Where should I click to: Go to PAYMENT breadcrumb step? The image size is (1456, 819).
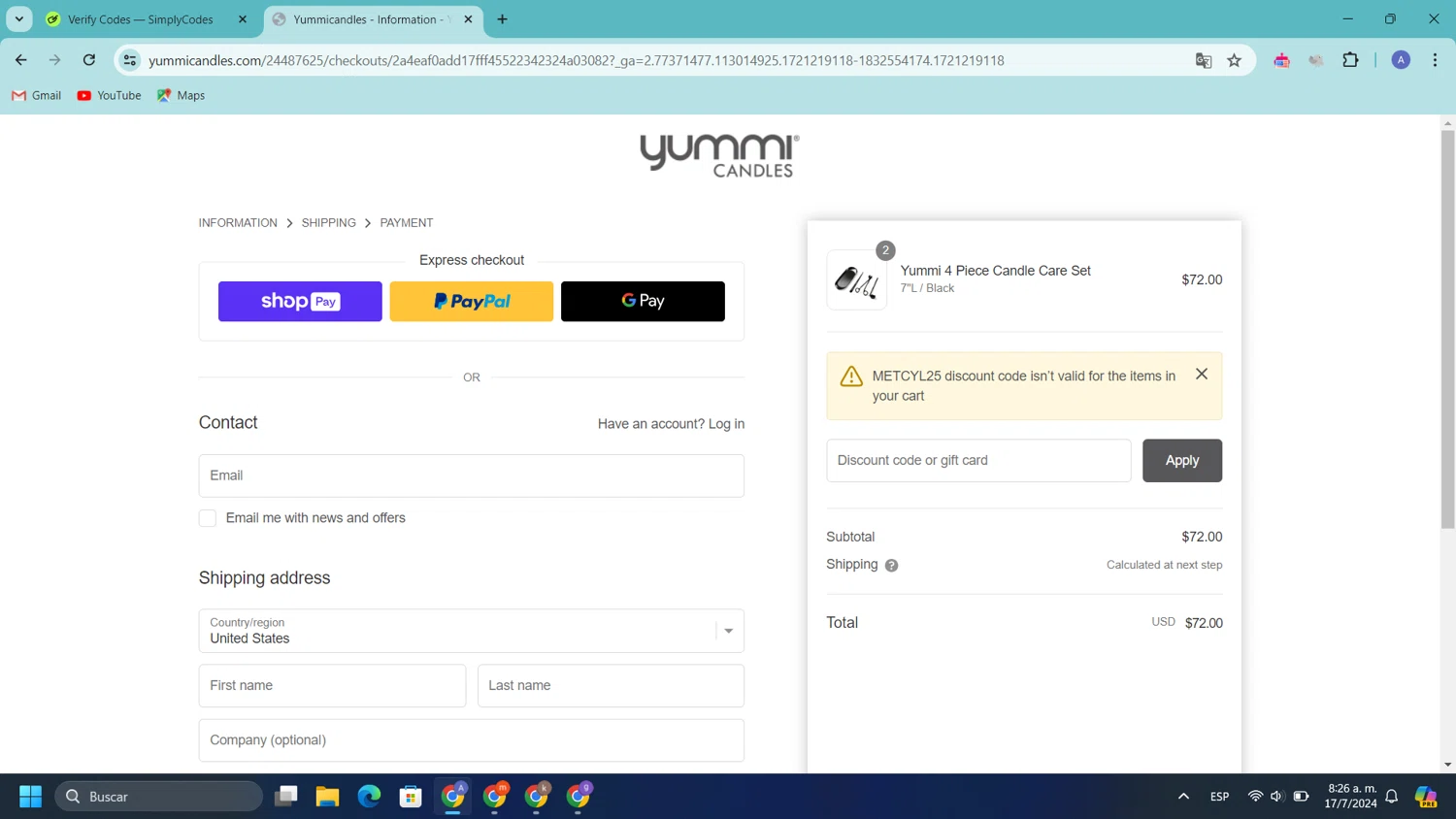[x=407, y=223]
